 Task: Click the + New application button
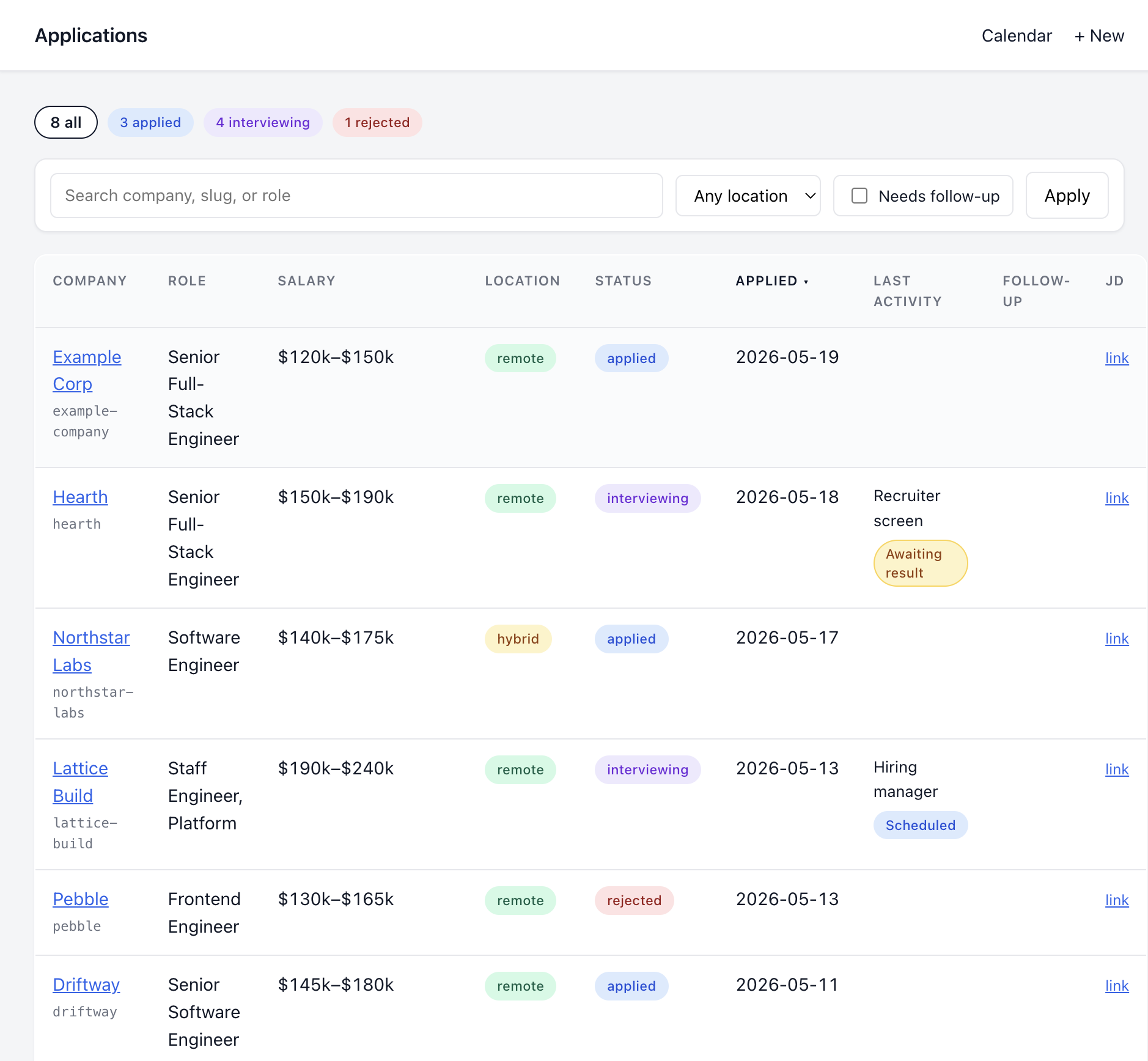1099,35
